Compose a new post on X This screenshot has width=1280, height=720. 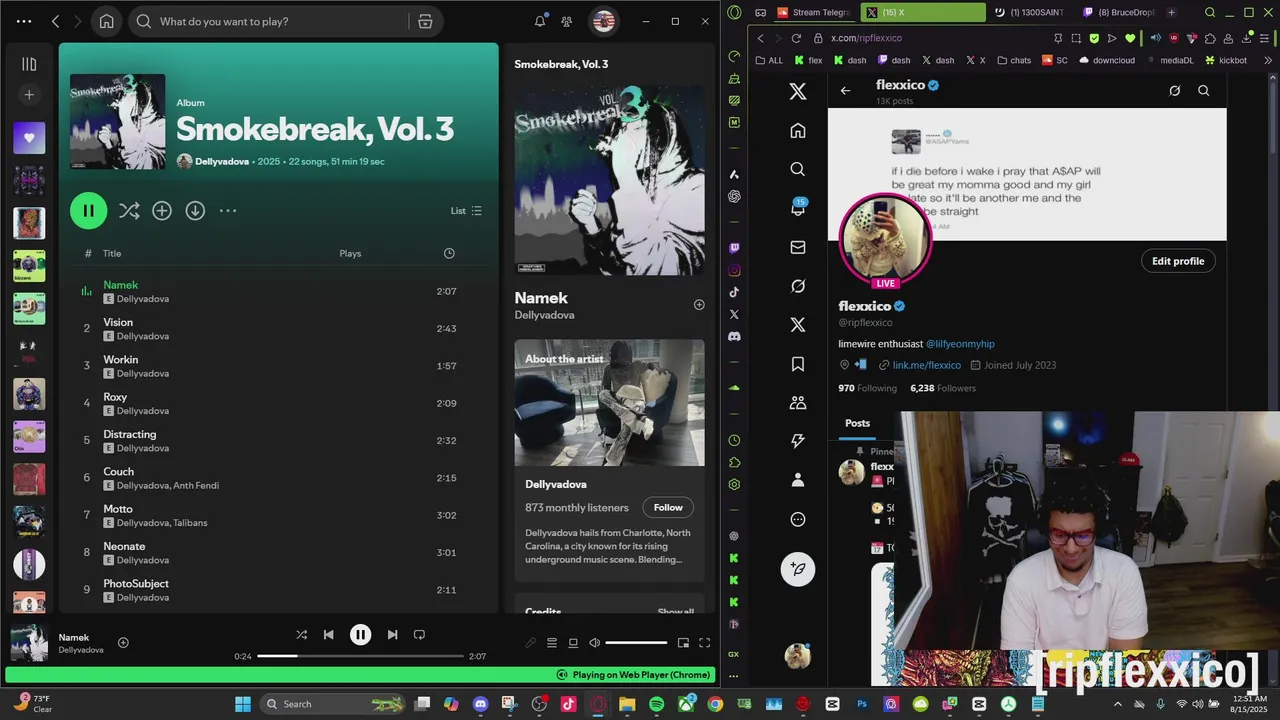(798, 568)
